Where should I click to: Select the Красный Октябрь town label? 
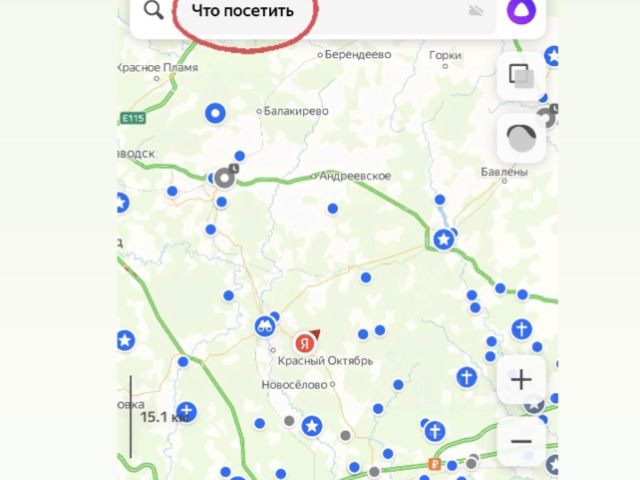tap(325, 361)
